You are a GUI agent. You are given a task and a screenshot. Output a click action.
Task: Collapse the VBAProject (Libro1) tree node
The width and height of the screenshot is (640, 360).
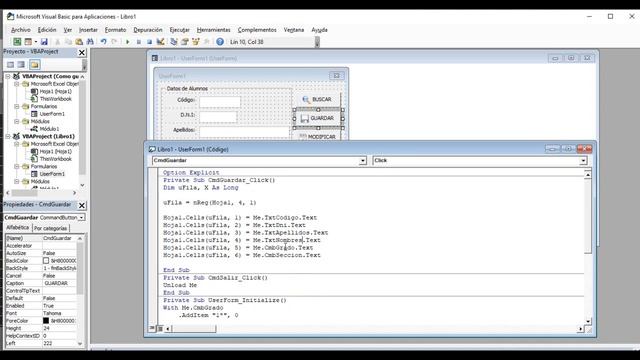(8, 136)
